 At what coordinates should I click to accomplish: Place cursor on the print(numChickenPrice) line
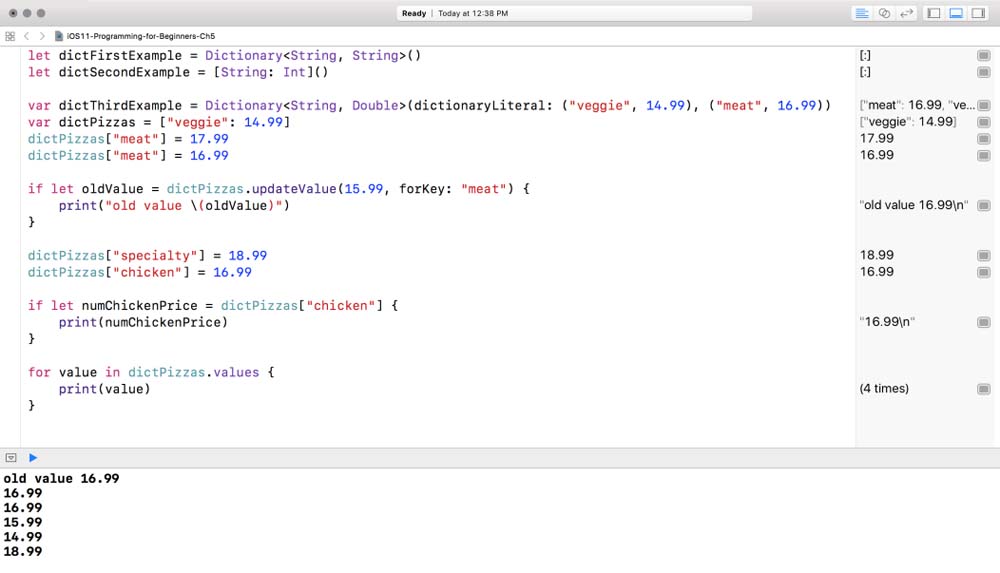(x=142, y=322)
